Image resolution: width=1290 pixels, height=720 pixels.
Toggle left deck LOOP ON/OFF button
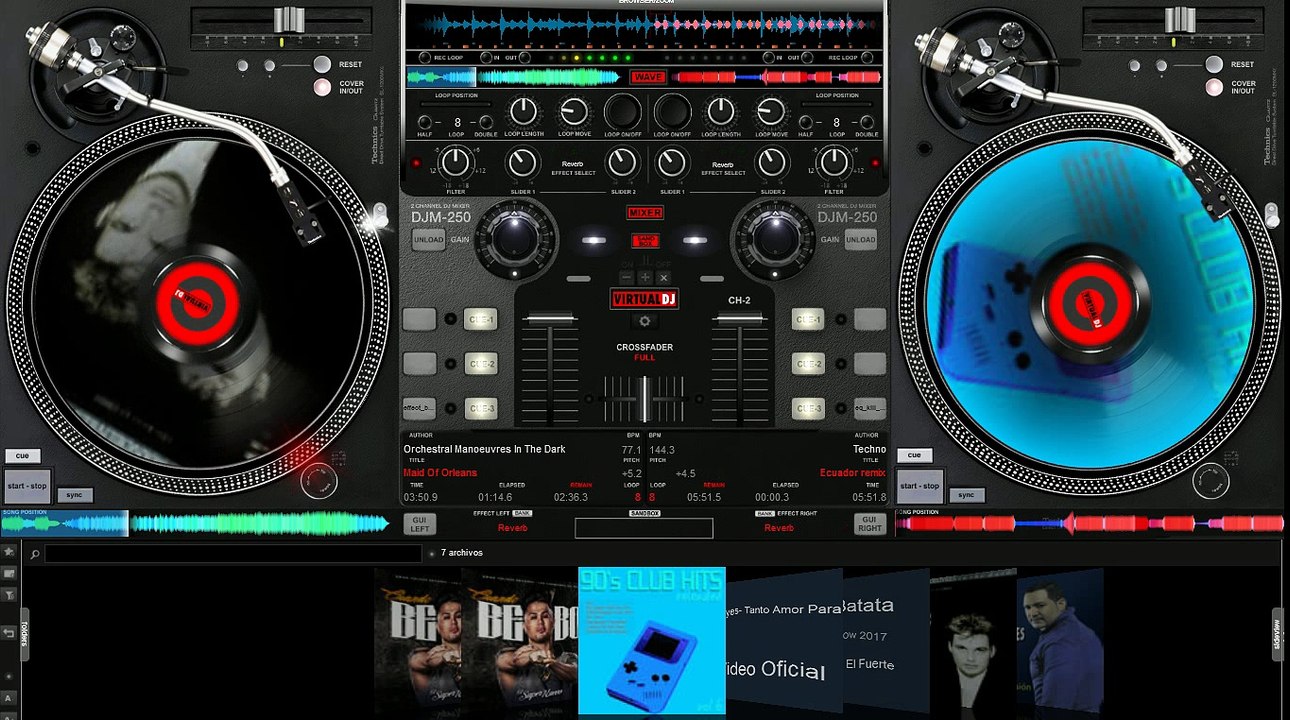622,112
